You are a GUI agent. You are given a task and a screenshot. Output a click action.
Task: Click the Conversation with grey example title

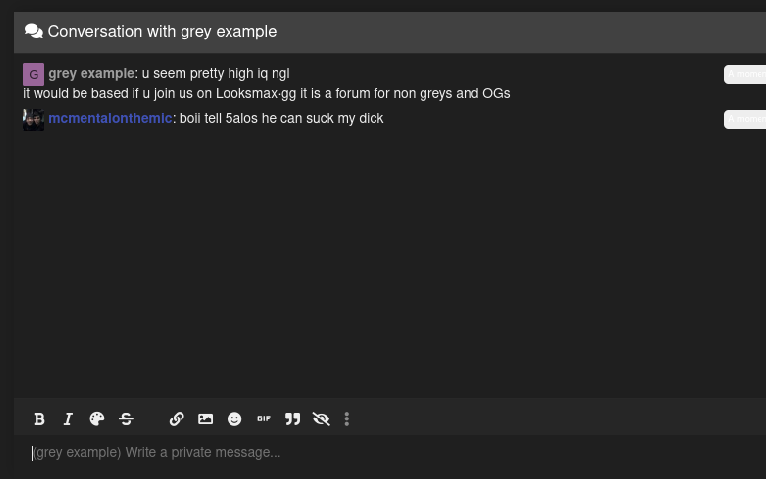(x=162, y=32)
